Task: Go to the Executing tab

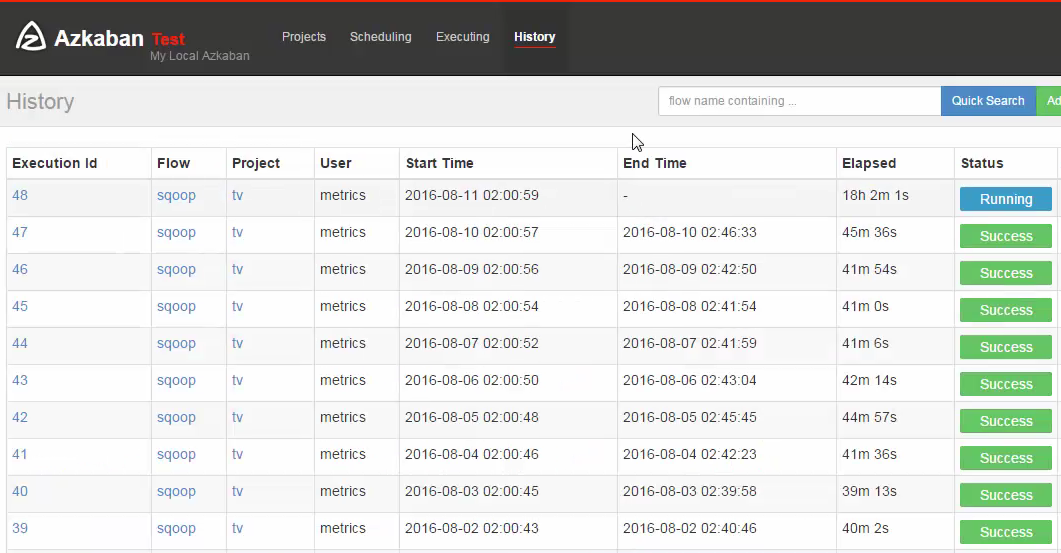Action: pos(462,37)
